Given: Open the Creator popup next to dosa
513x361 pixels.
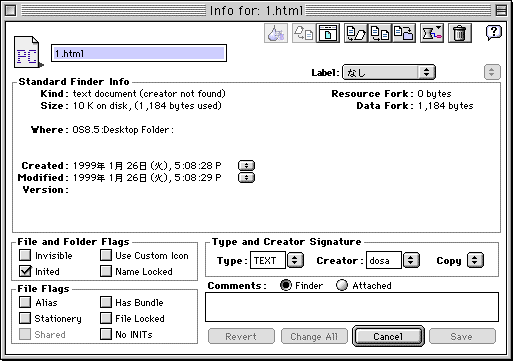Looking at the screenshot, I should pos(411,260).
